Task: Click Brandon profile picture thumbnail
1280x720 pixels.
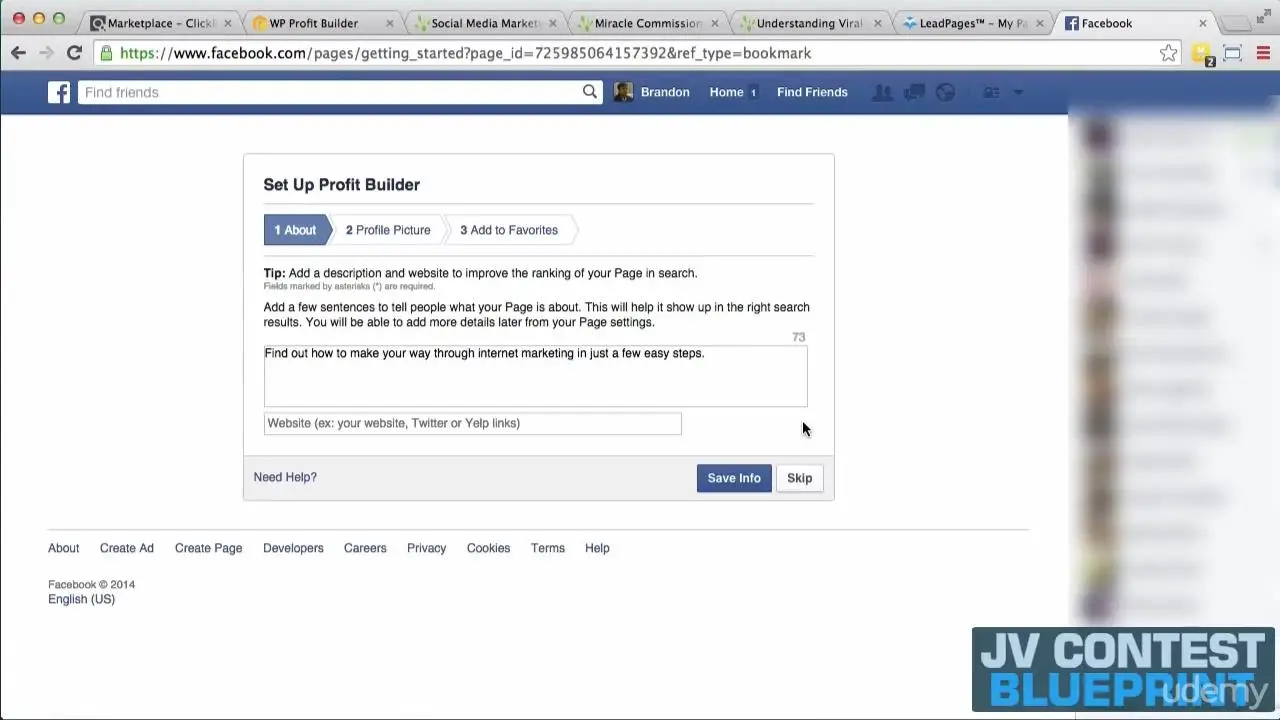Action: 623,92
